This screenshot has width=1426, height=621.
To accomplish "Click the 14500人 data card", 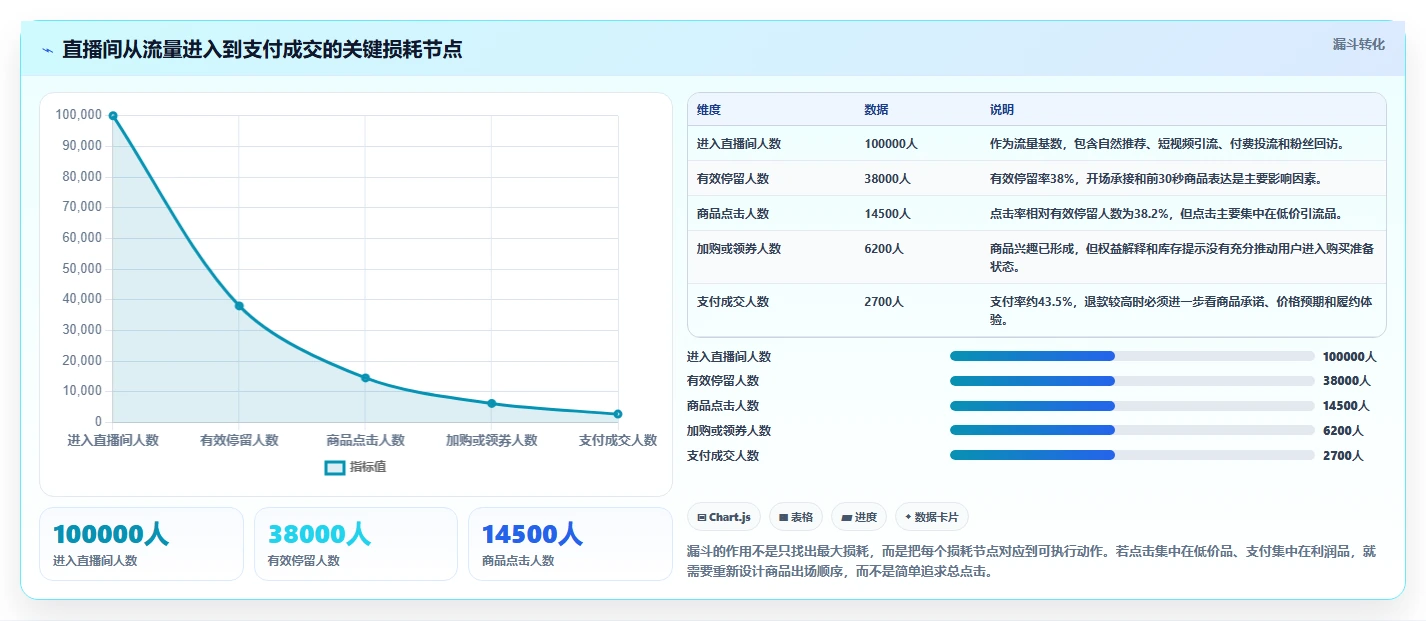I will click(570, 544).
